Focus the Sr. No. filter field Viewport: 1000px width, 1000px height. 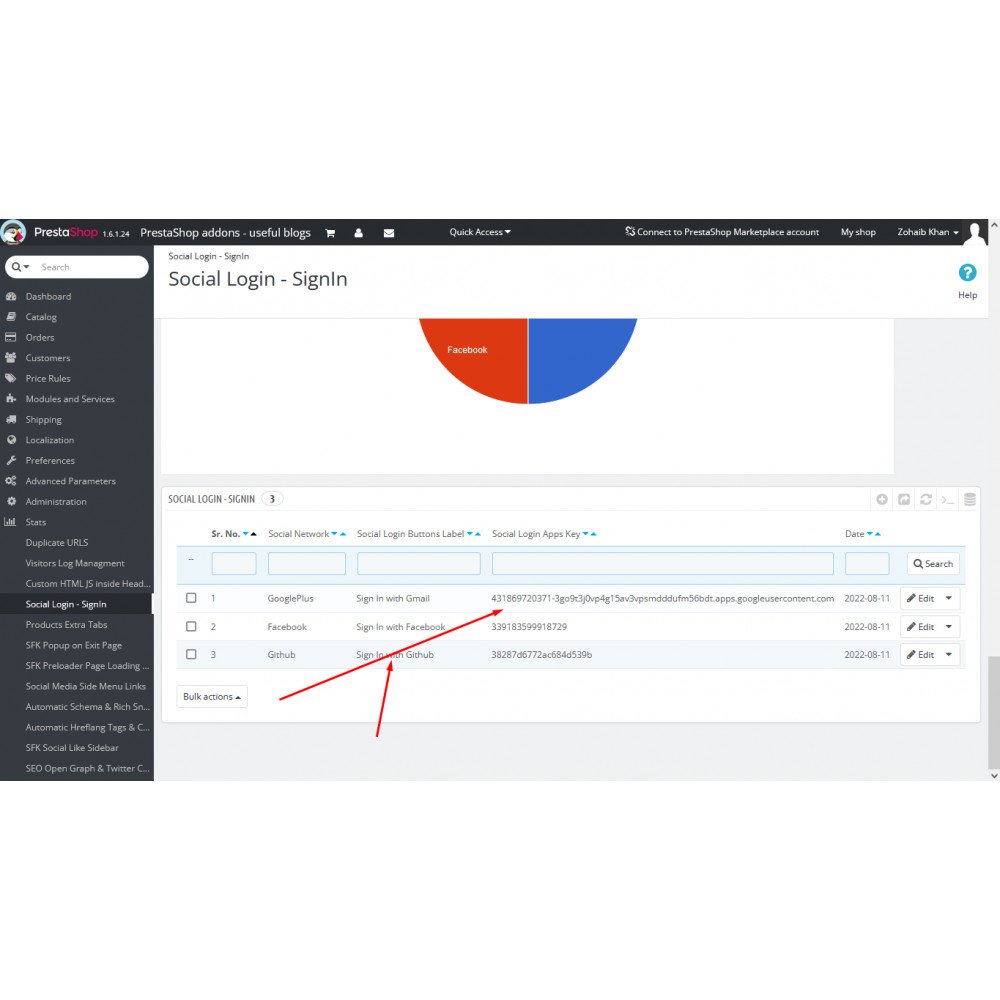pyautogui.click(x=234, y=564)
